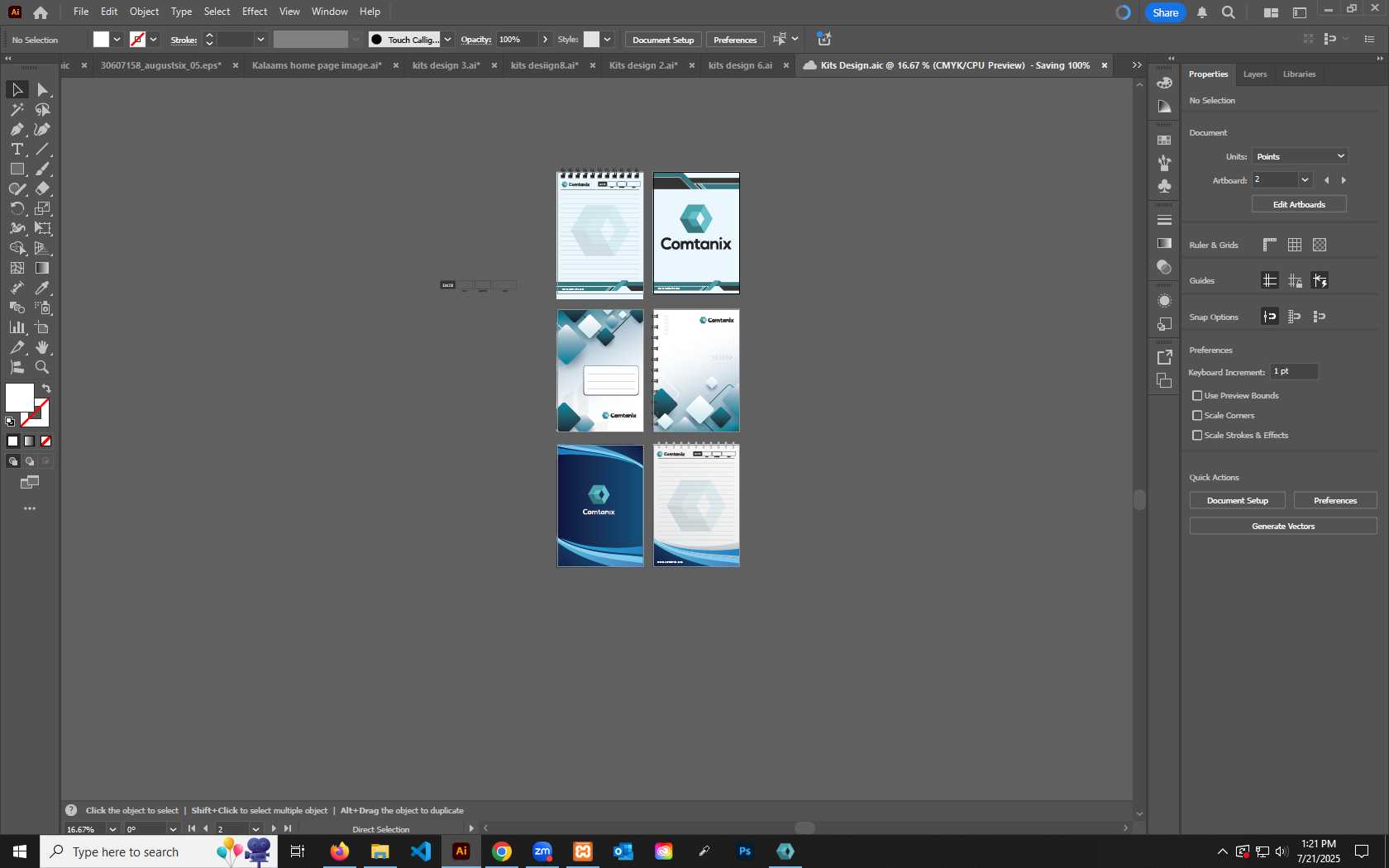Toggle lock guides button
The image size is (1389, 868).
point(1295,280)
